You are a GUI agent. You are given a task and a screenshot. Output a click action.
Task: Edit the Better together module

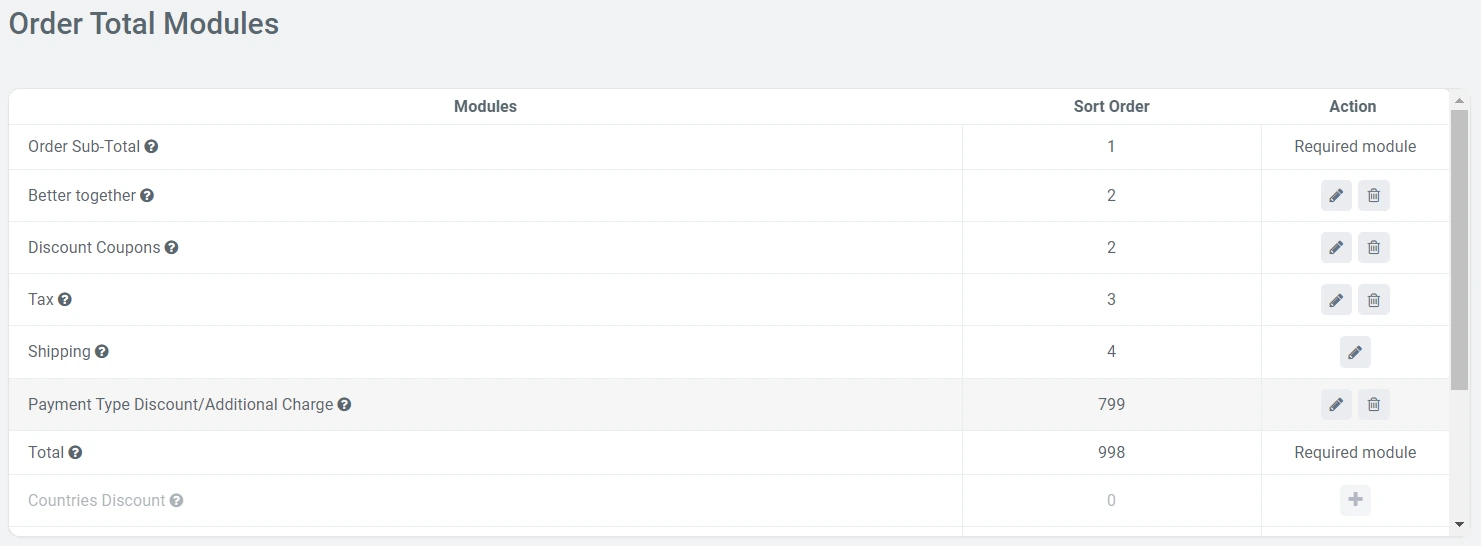[1336, 196]
